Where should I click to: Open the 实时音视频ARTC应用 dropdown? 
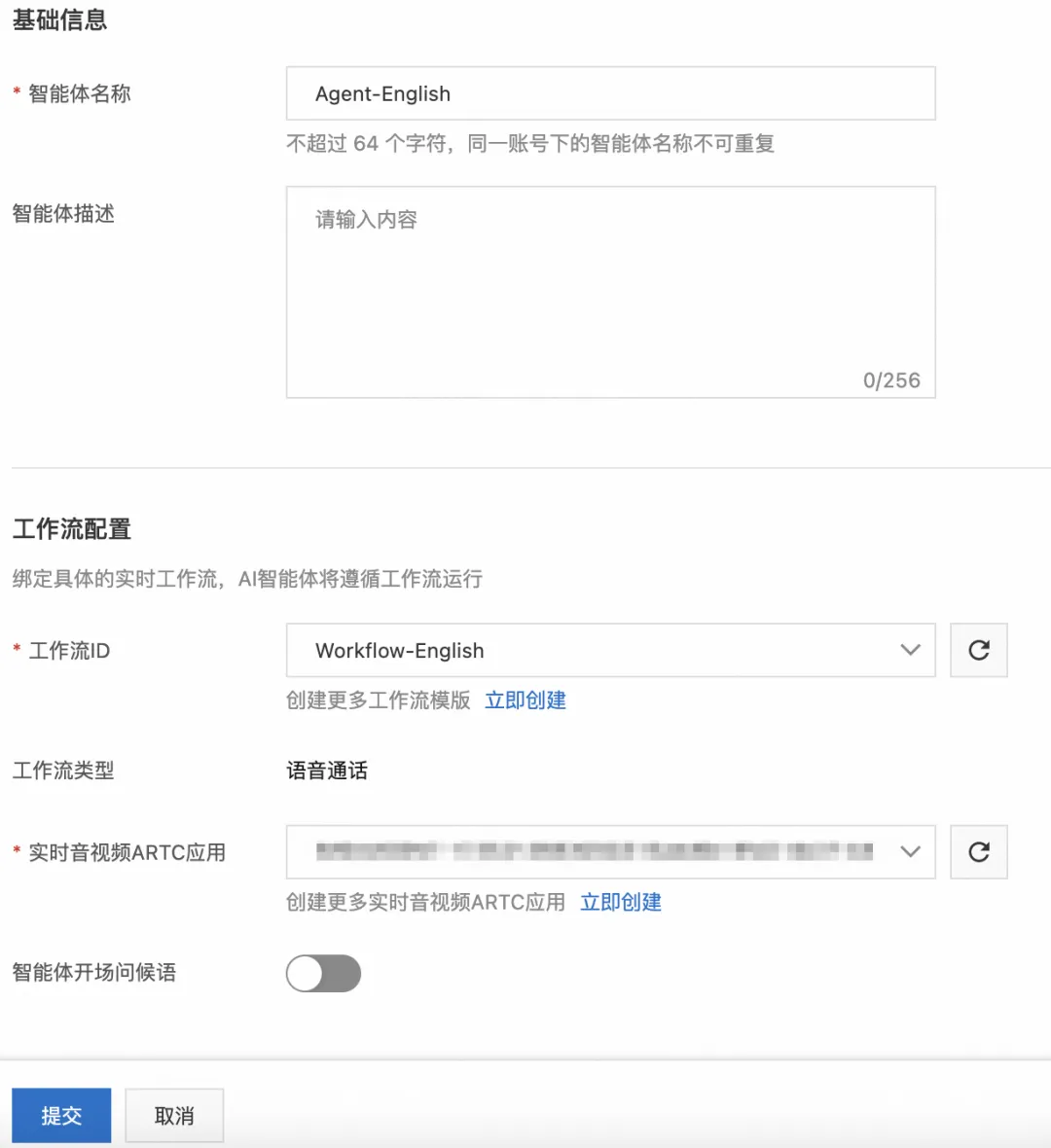(x=611, y=851)
